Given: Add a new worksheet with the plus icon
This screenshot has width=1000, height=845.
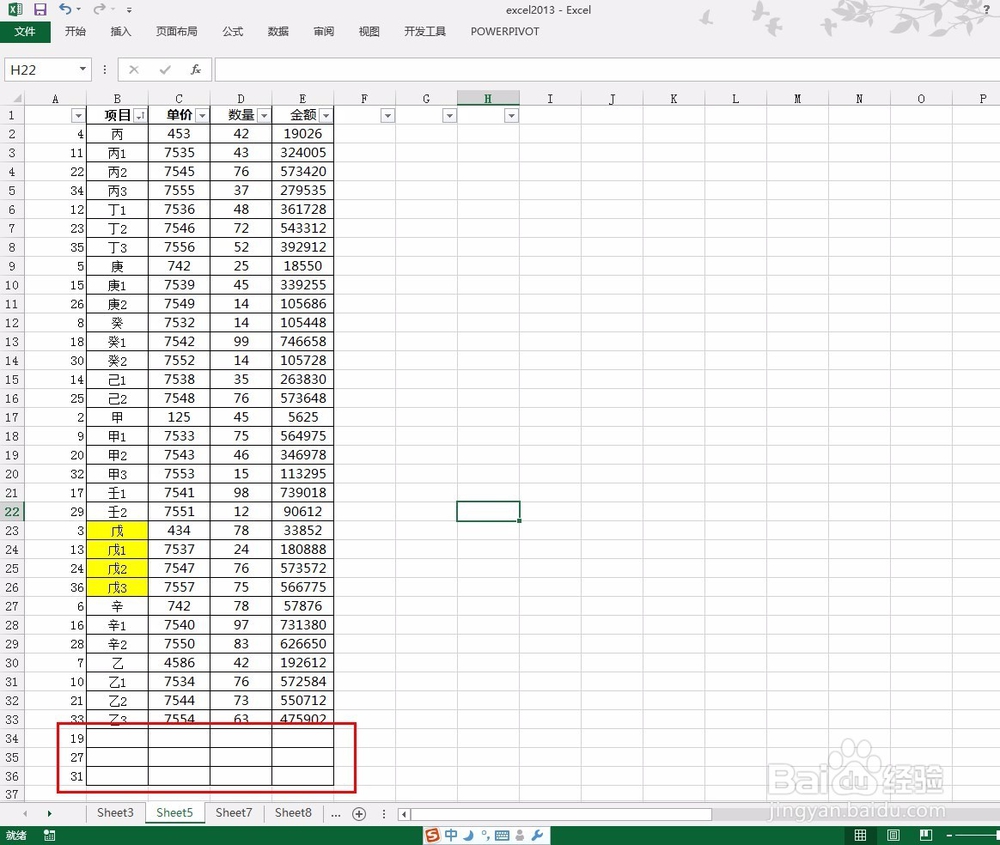Looking at the screenshot, I should coord(358,813).
